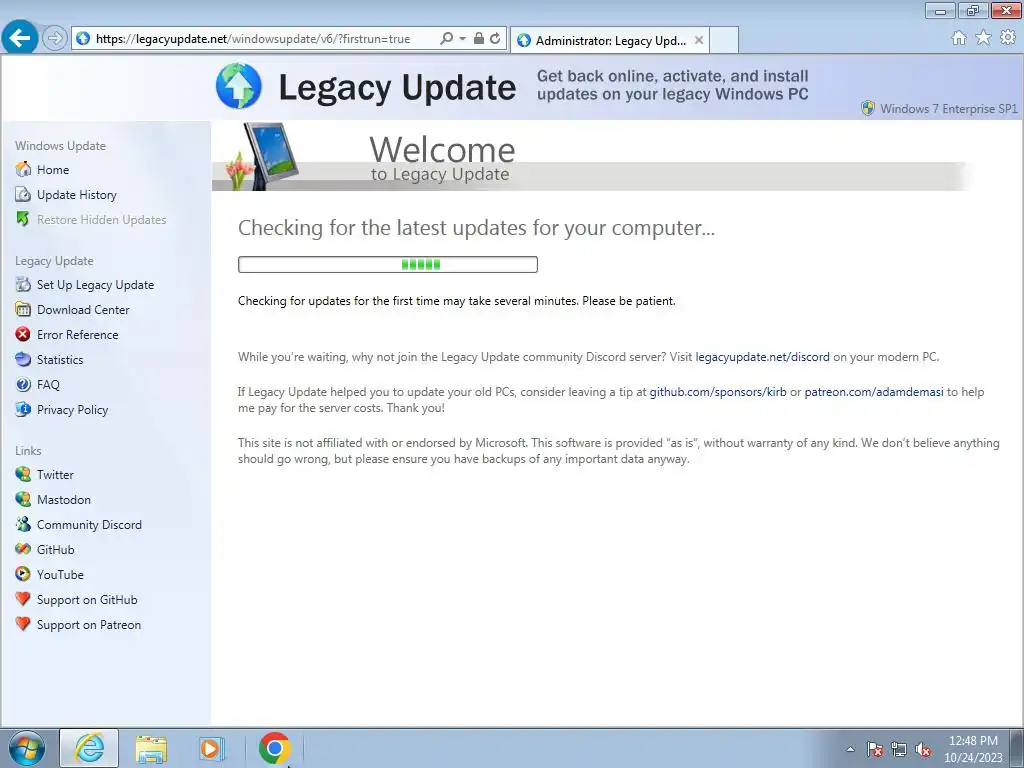Click the YouTube sidebar icon
Screen dimensions: 1024x768
point(23,575)
